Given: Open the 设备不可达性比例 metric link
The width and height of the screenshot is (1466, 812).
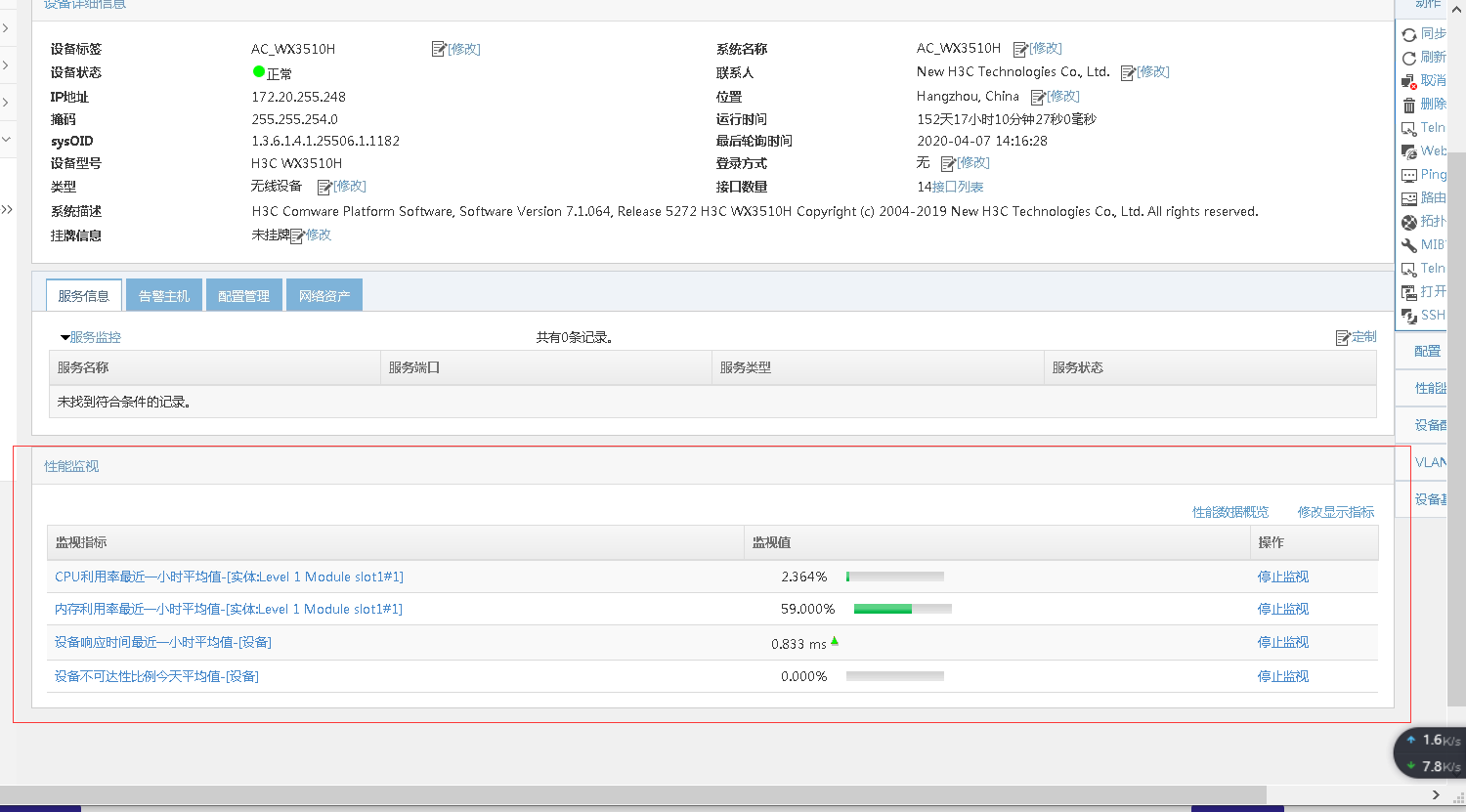Looking at the screenshot, I should pyautogui.click(x=156, y=676).
